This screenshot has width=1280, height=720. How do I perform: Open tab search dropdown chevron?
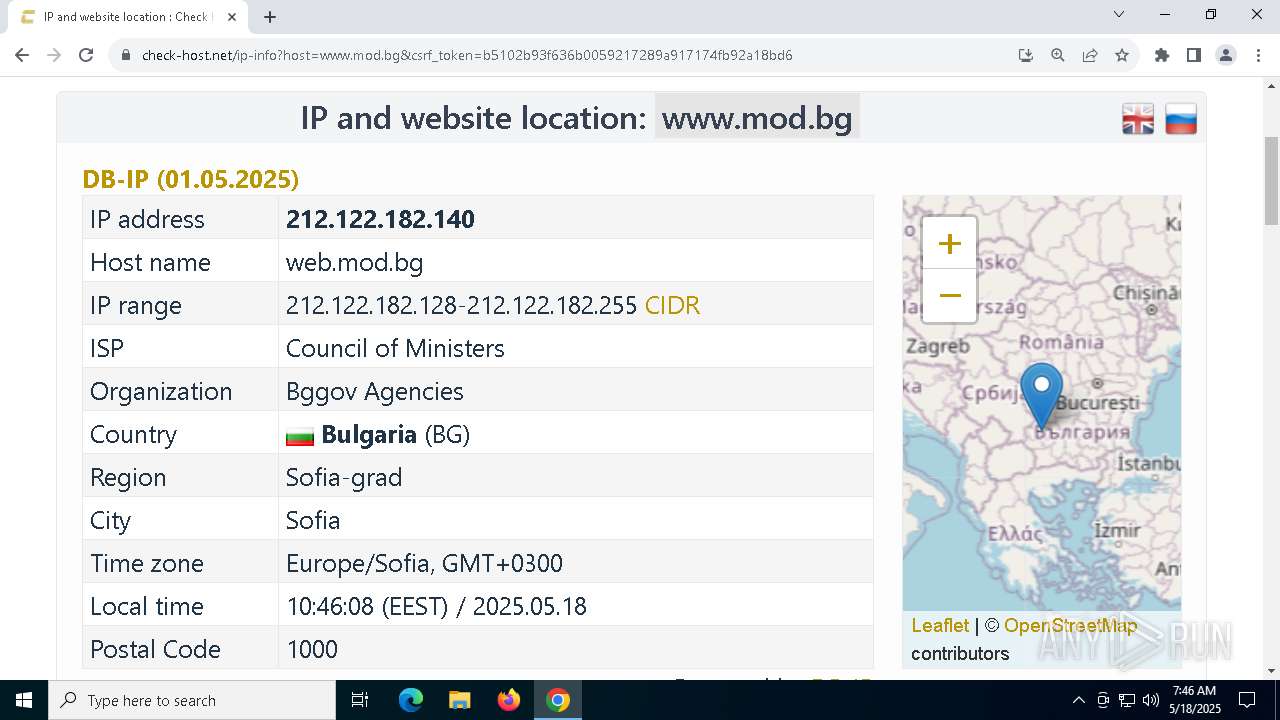pyautogui.click(x=1119, y=14)
